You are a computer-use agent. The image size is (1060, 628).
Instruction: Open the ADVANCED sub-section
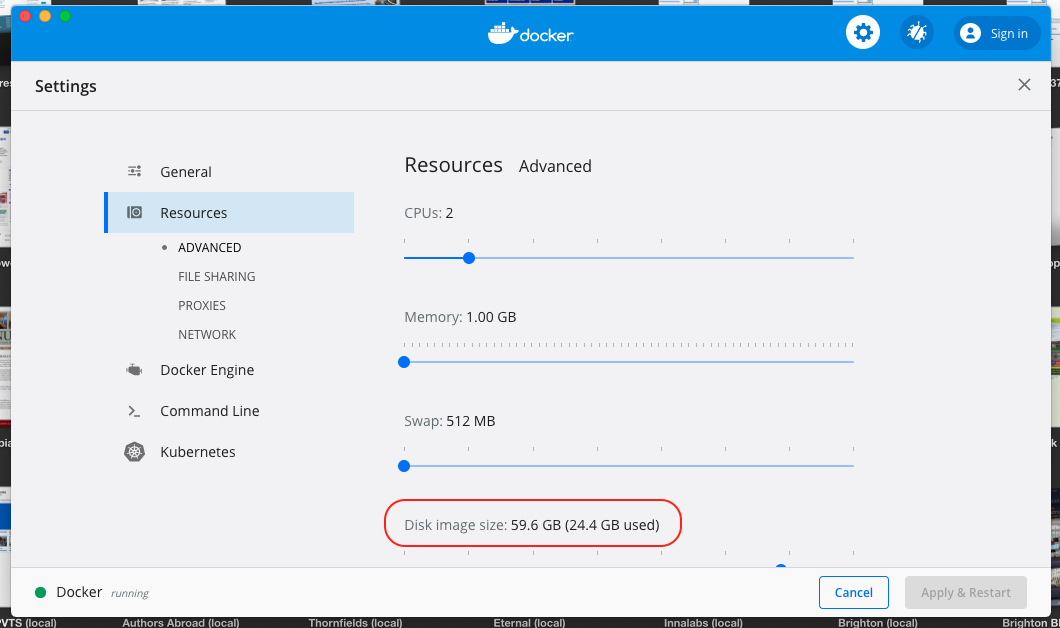[x=210, y=247]
